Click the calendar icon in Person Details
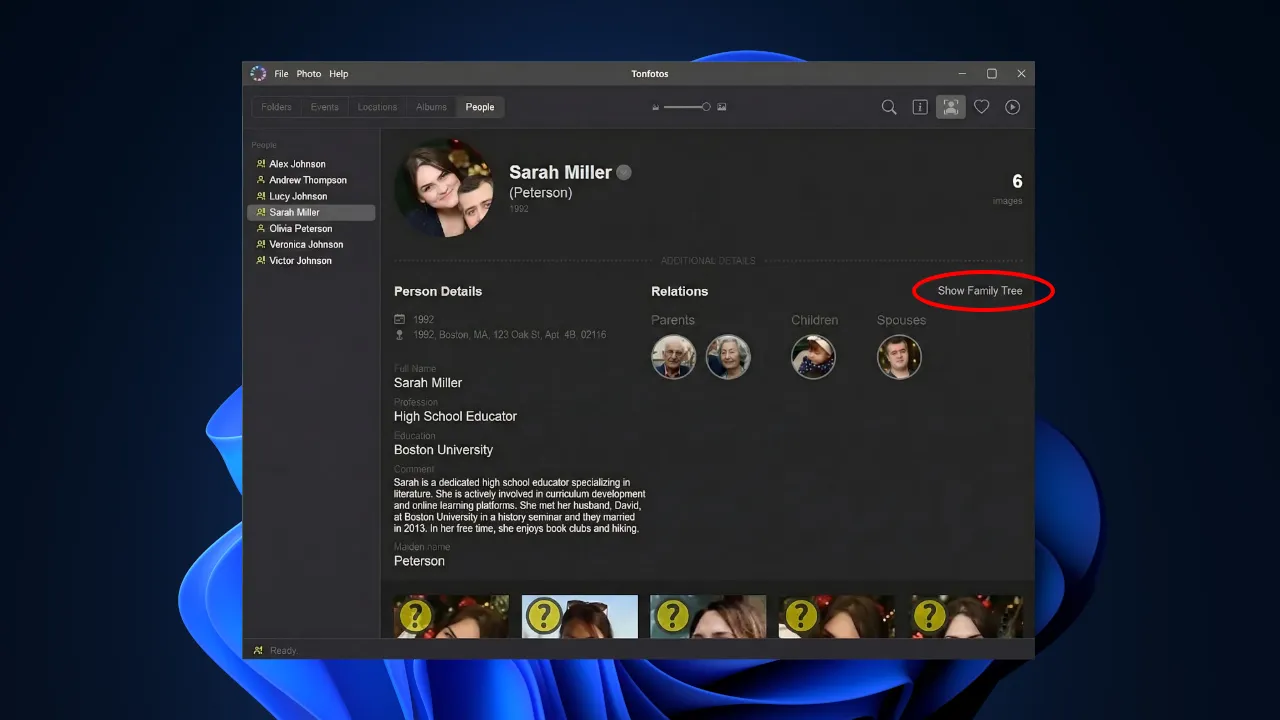1280x720 pixels. (400, 319)
